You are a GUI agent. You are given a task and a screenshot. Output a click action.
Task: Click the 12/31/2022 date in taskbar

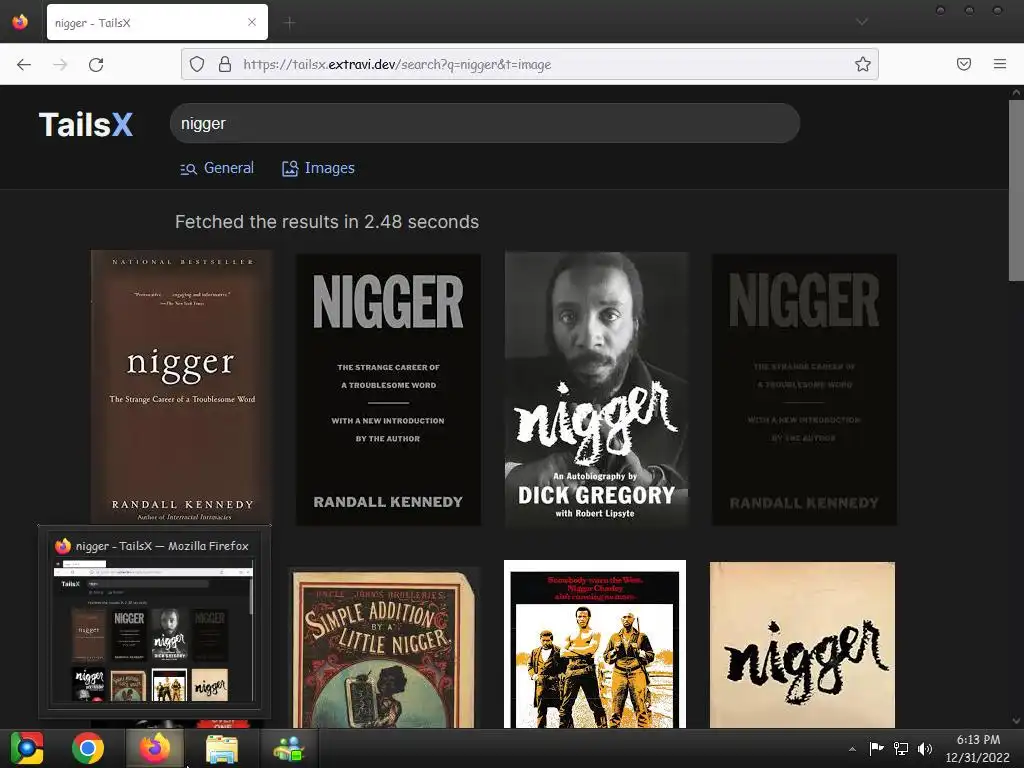tap(978, 758)
